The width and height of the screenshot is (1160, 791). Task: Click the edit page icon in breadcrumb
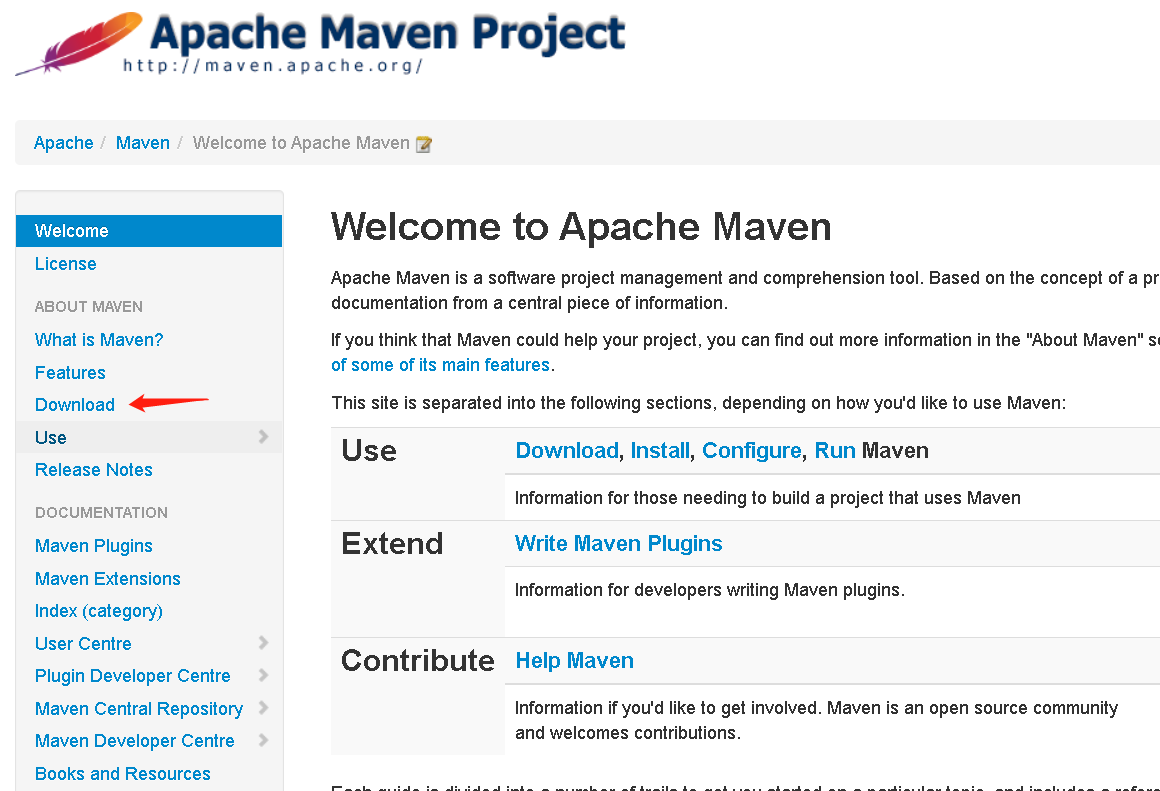pos(423,144)
